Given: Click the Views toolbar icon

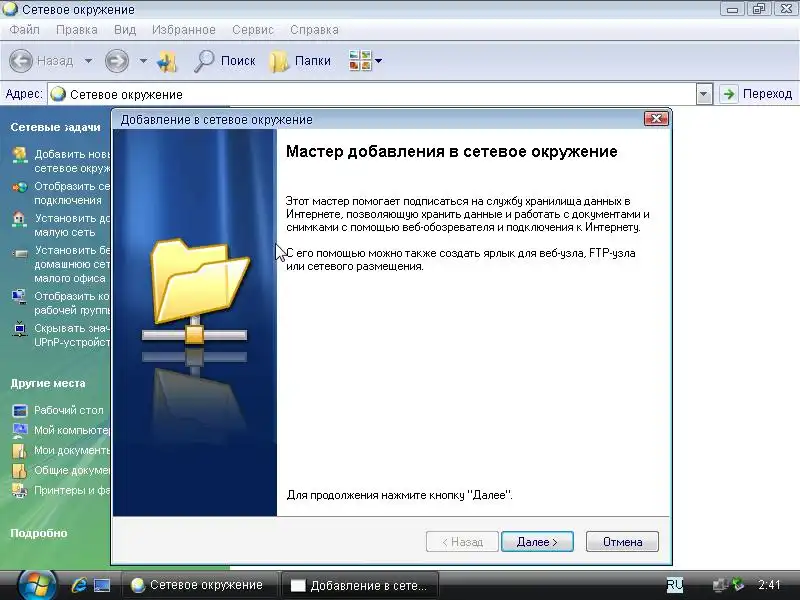Looking at the screenshot, I should click(360, 61).
